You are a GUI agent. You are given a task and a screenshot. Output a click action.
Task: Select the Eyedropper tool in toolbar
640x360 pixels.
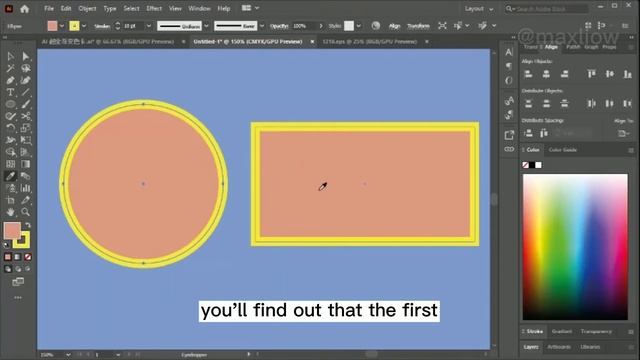(x=11, y=176)
